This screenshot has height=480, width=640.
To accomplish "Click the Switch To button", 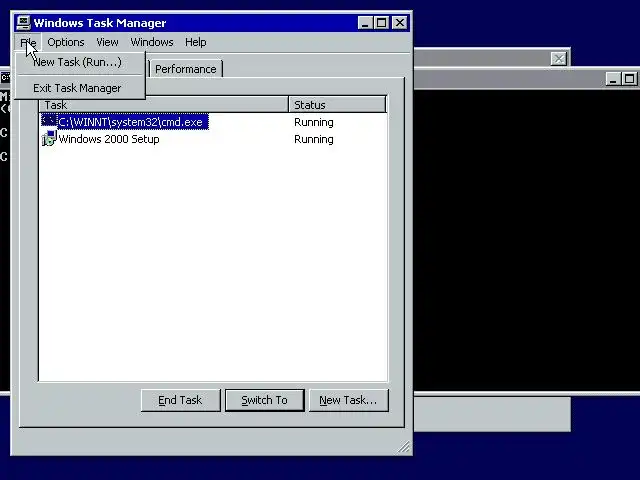I will coord(264,400).
